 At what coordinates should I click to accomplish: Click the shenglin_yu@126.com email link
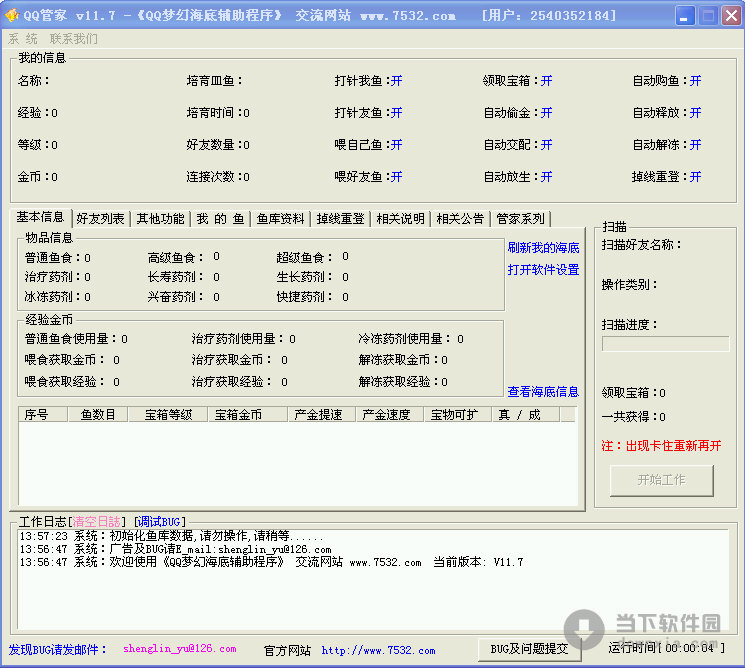180,649
